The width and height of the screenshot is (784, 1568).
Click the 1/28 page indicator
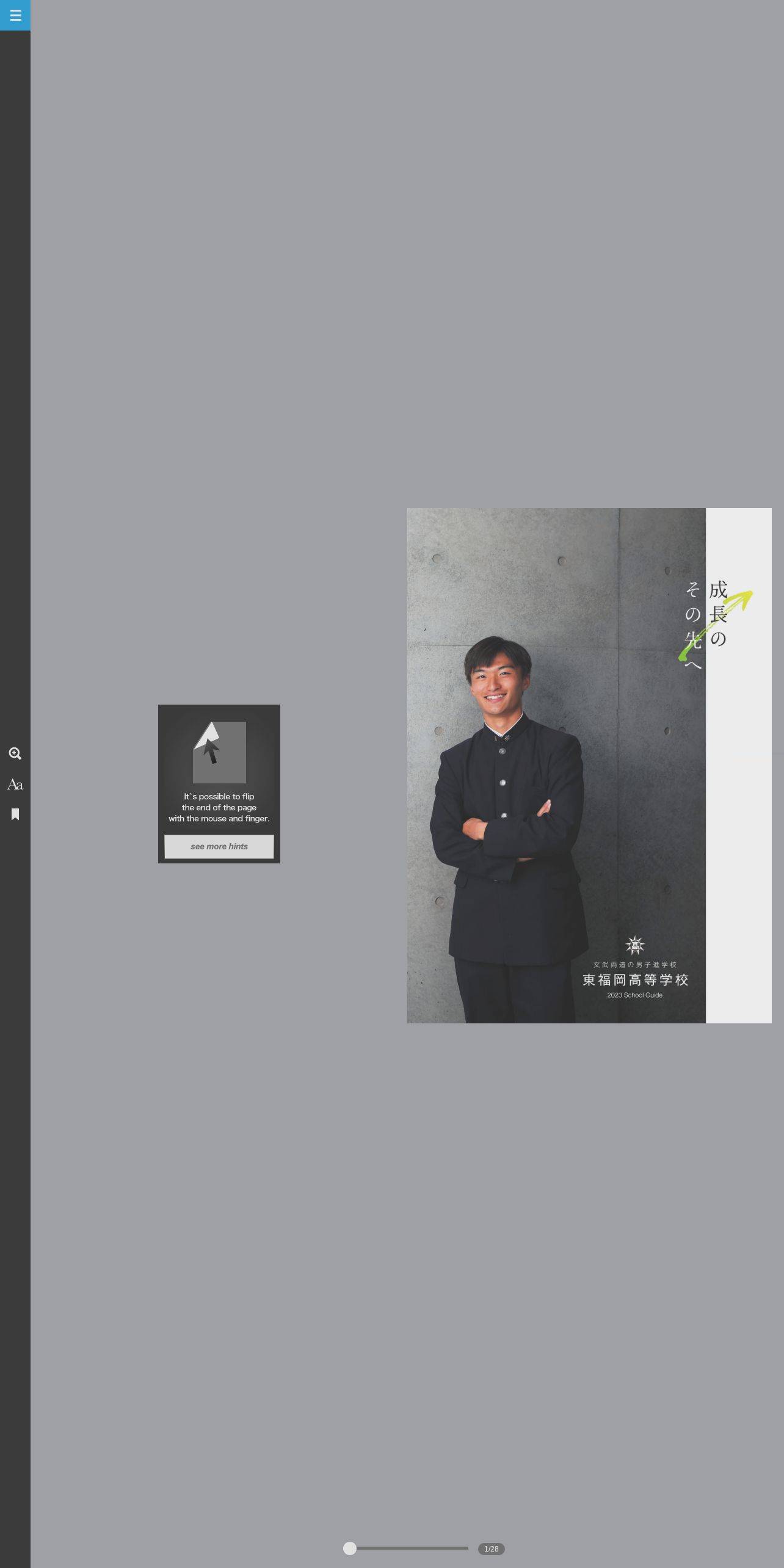point(492,1548)
